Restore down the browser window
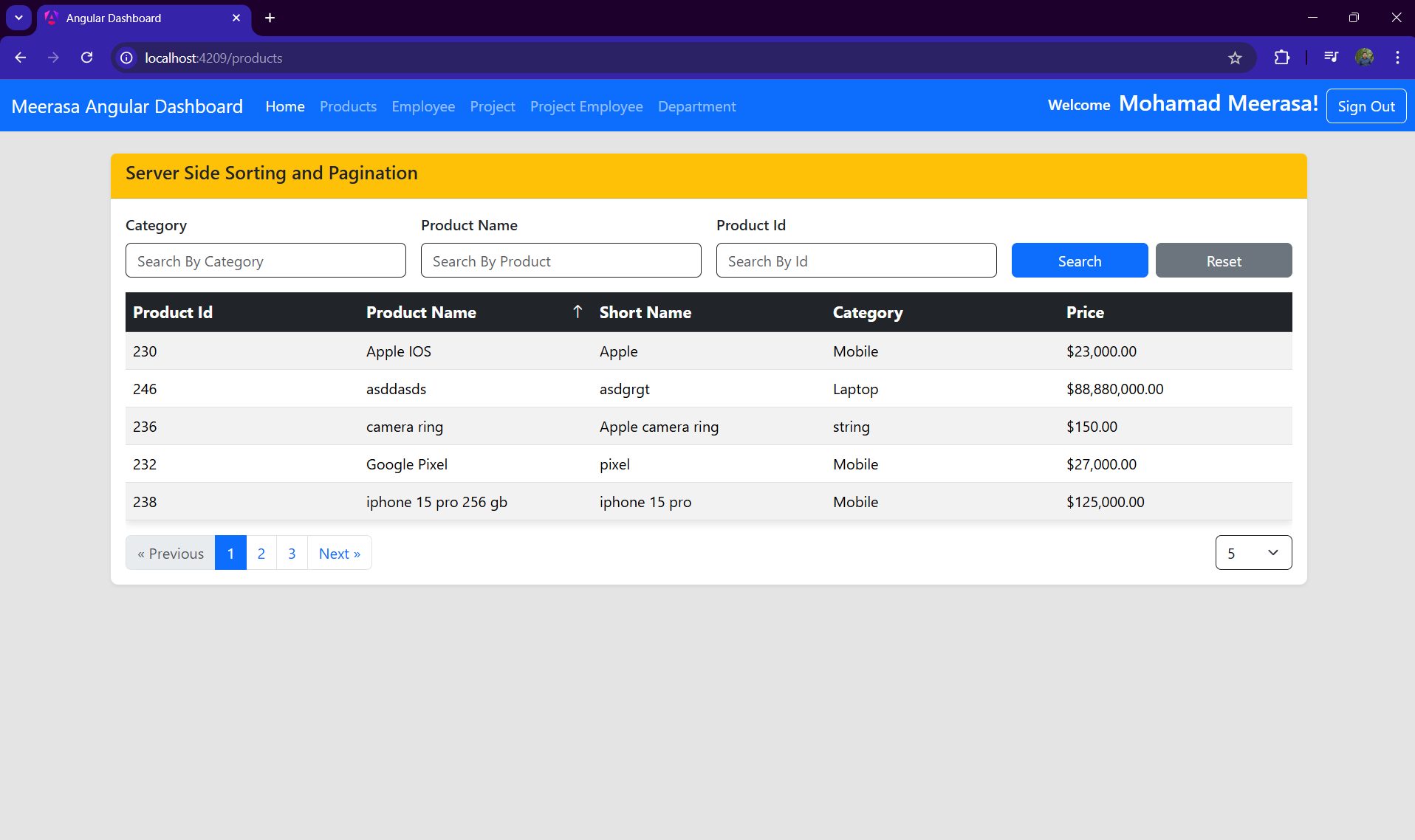This screenshot has height=840, width=1415. coord(1354,18)
